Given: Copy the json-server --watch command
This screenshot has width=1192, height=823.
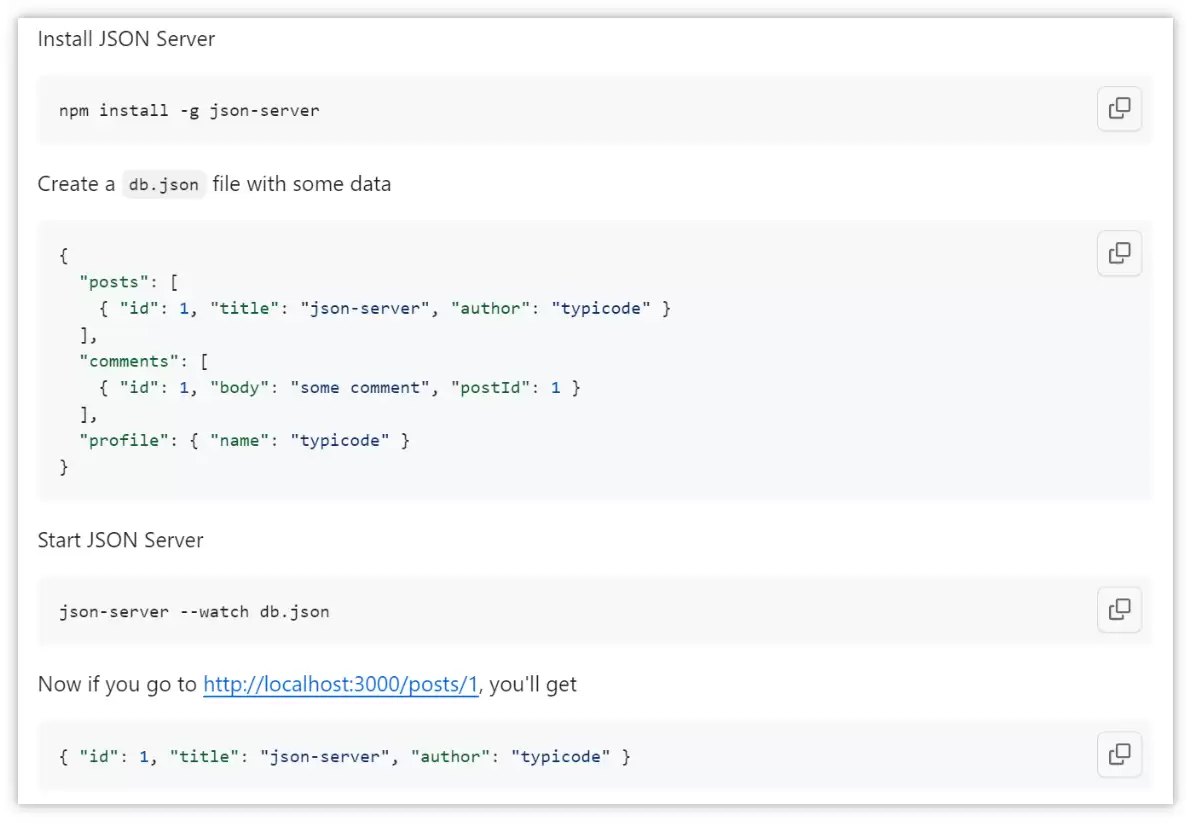Looking at the screenshot, I should point(1119,609).
